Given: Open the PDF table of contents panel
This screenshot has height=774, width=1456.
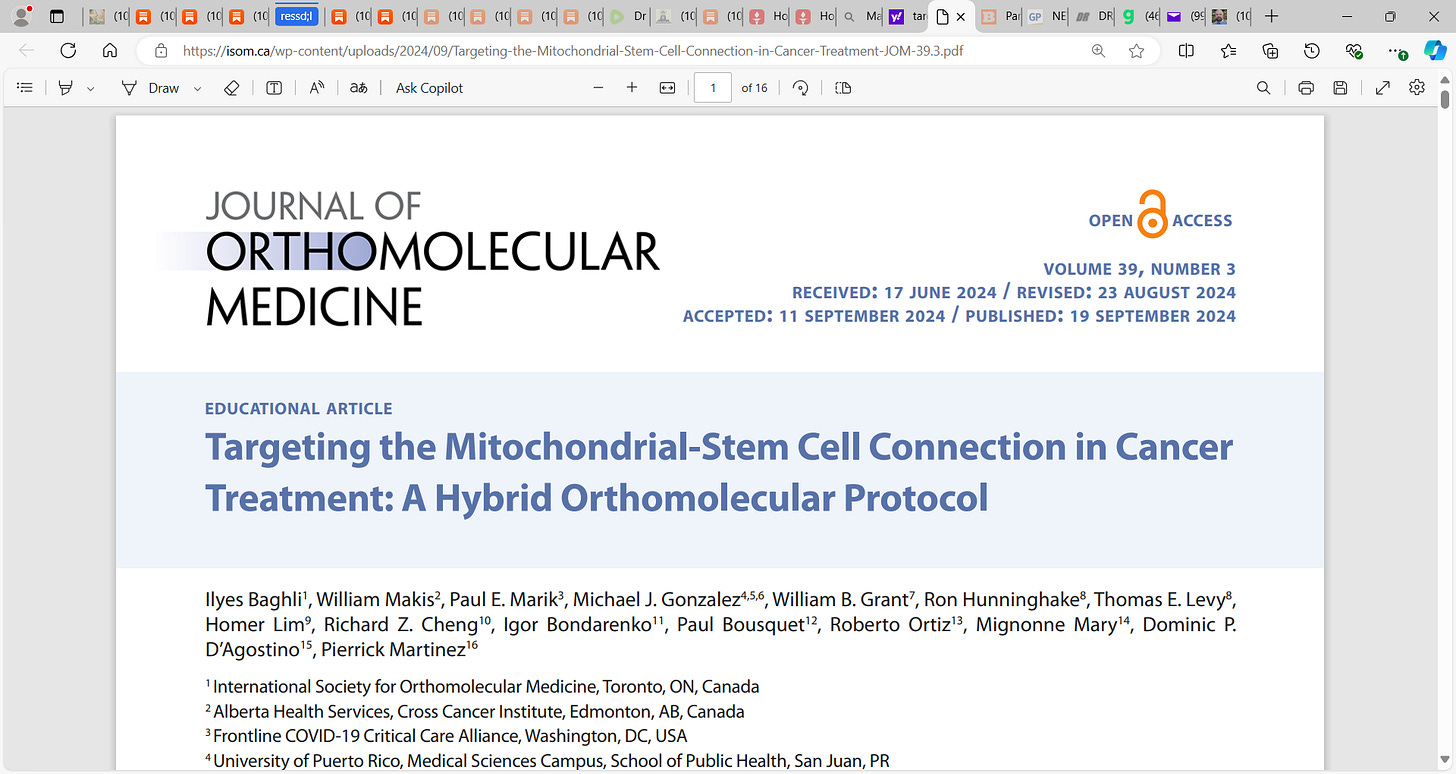Looking at the screenshot, I should tap(25, 88).
